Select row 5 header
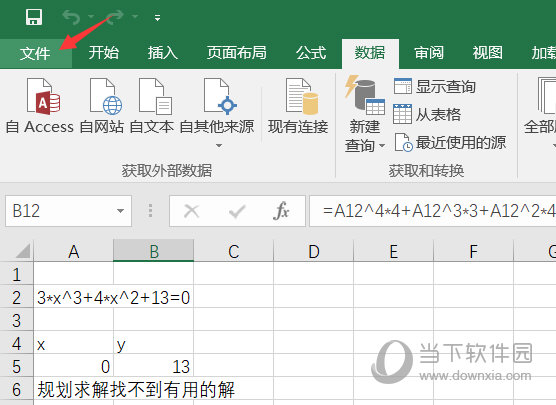Viewport: 556px width, 405px height. click(x=16, y=366)
